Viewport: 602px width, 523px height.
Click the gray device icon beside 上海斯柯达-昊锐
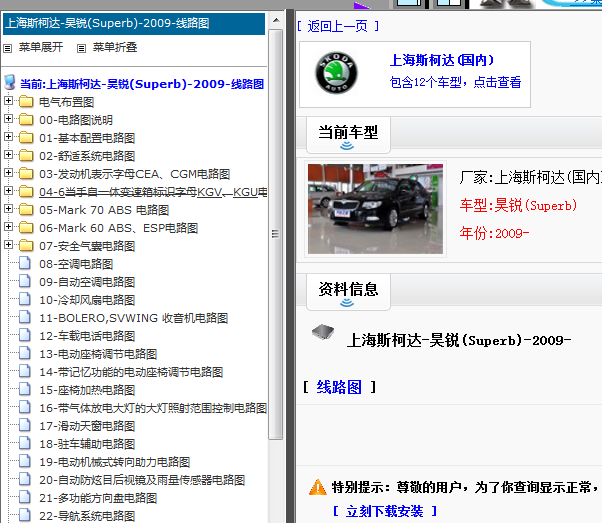[323, 332]
